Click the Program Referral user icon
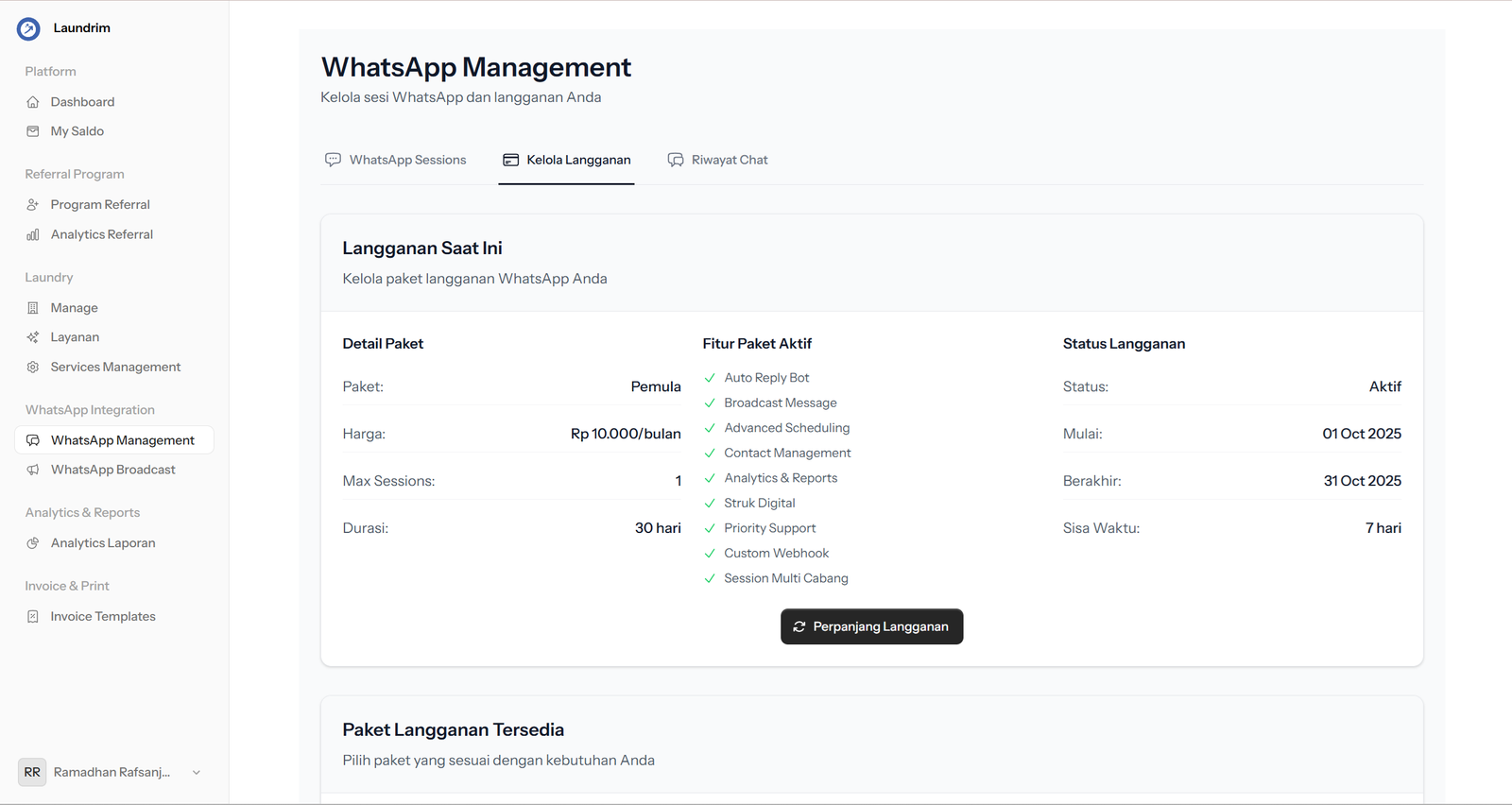The width and height of the screenshot is (1512, 805). tap(33, 205)
